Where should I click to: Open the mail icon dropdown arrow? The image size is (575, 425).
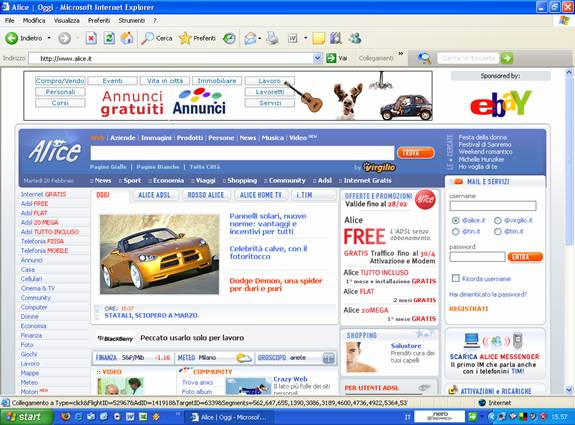260,38
